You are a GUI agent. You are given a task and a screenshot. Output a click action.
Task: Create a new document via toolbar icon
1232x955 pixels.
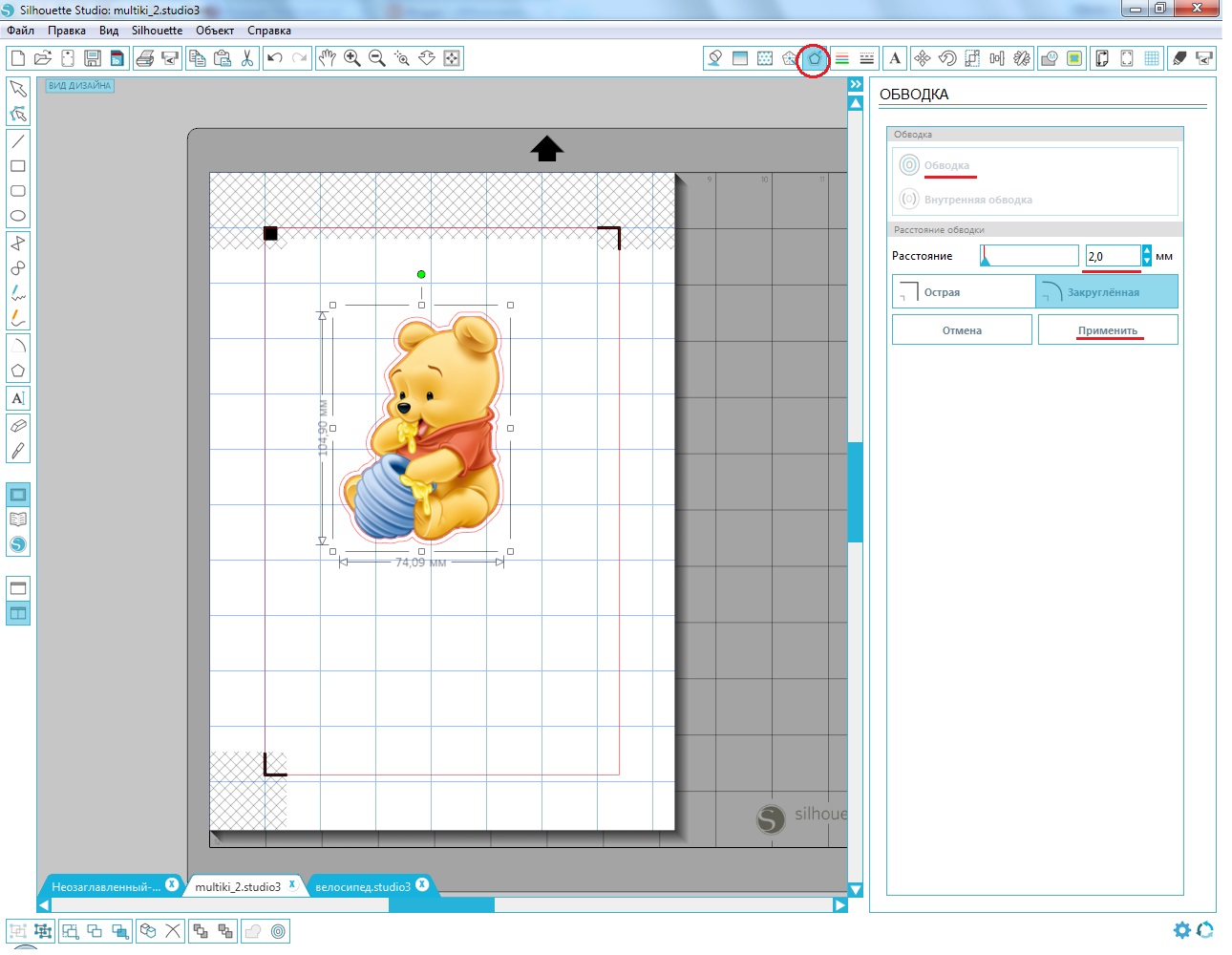17,58
